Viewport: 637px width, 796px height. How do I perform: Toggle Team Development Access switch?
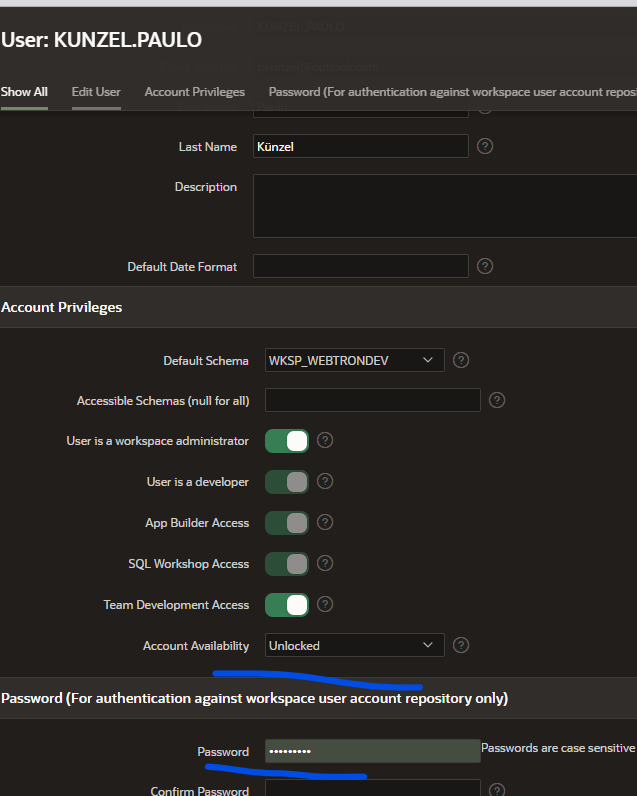coord(286,604)
